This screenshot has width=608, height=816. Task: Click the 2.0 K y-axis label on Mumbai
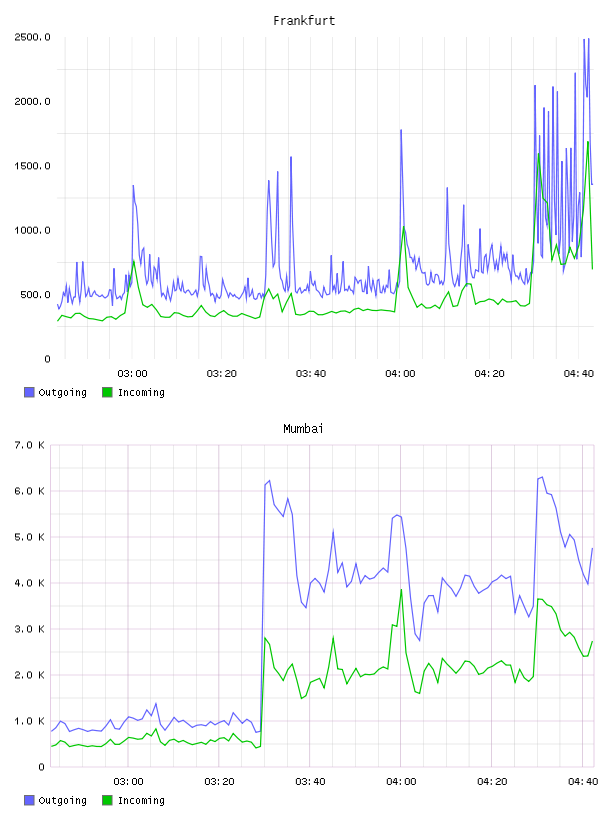(30, 675)
